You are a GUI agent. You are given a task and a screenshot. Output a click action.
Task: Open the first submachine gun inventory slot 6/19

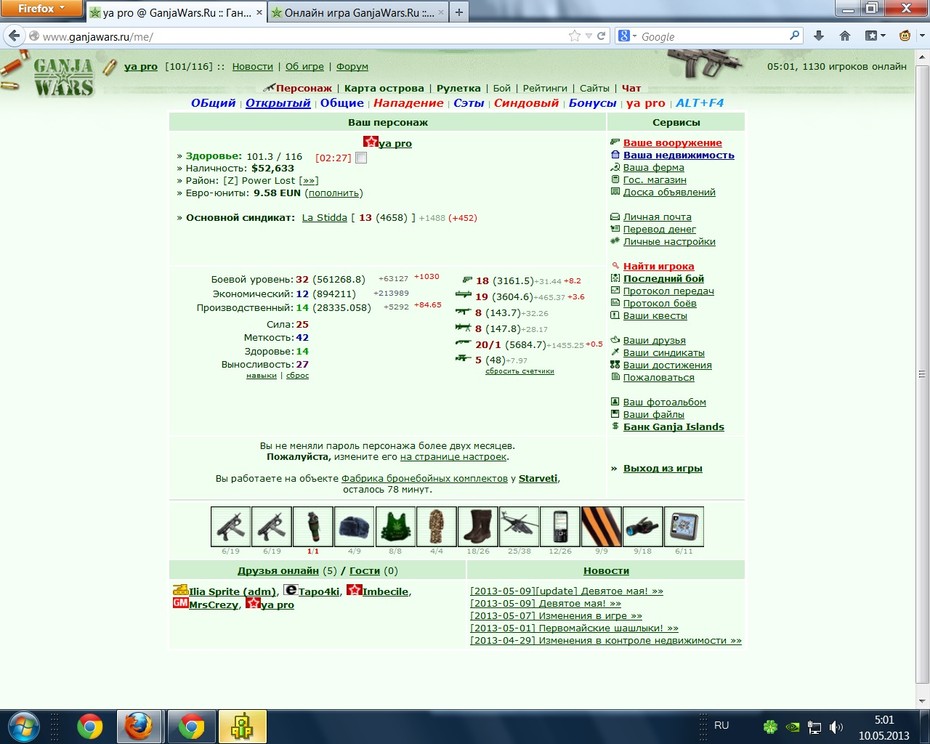pos(231,526)
